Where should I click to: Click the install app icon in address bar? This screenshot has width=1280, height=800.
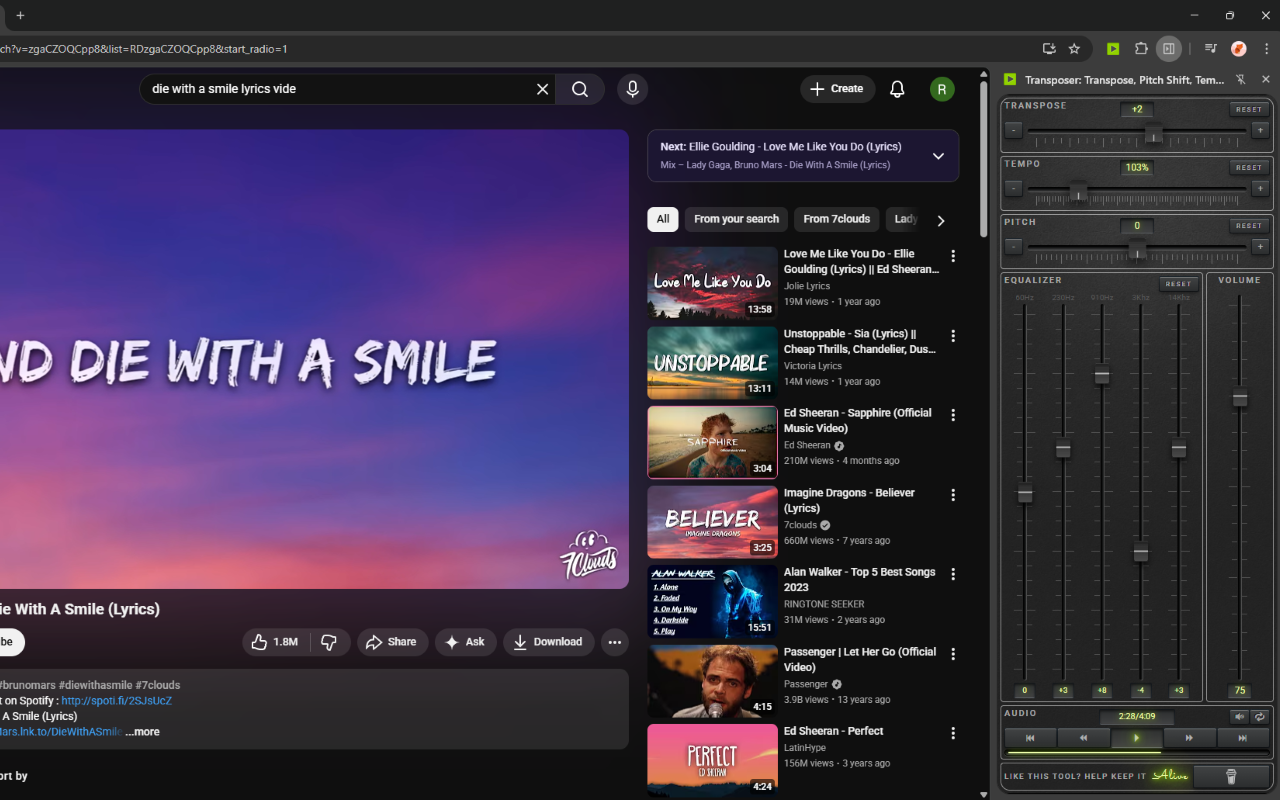pos(1049,48)
